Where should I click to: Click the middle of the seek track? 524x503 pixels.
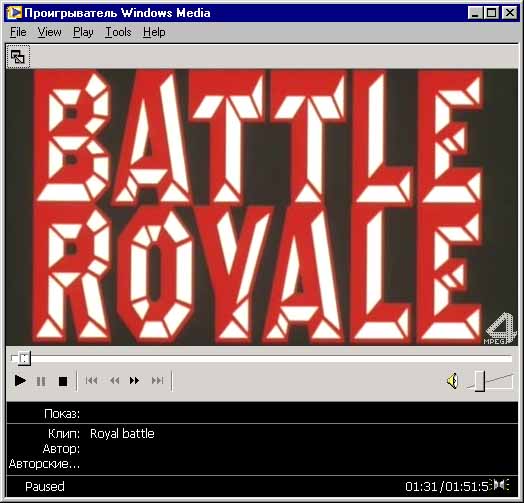(x=262, y=359)
